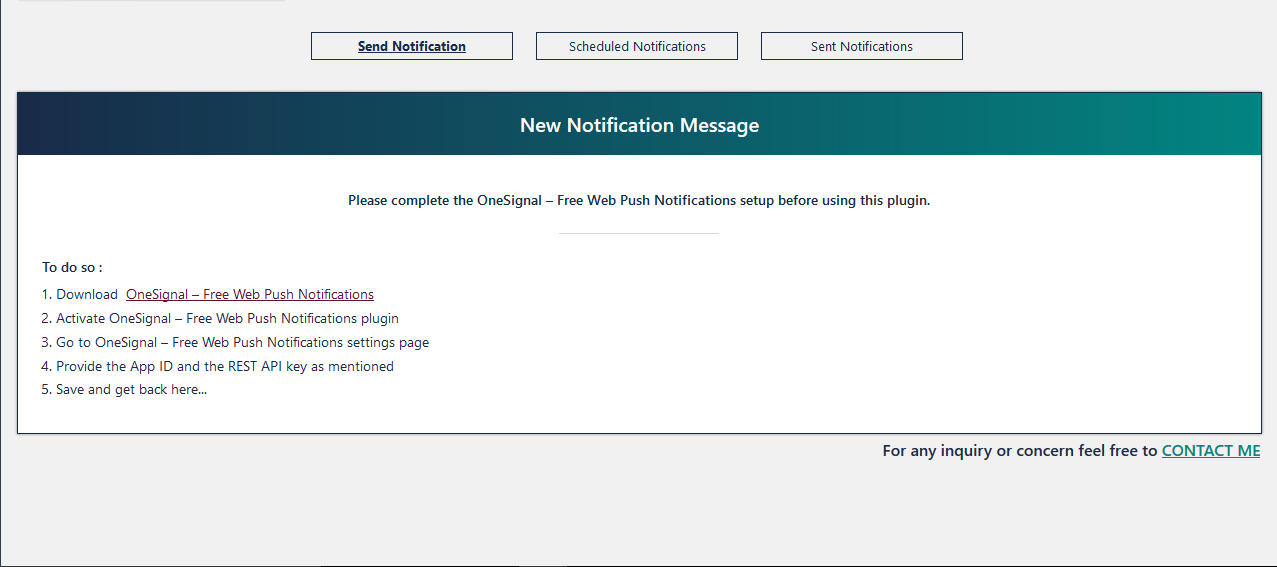Viewport: 1277px width, 567px height.
Task: Open the Send Notification tab
Action: coord(412,46)
